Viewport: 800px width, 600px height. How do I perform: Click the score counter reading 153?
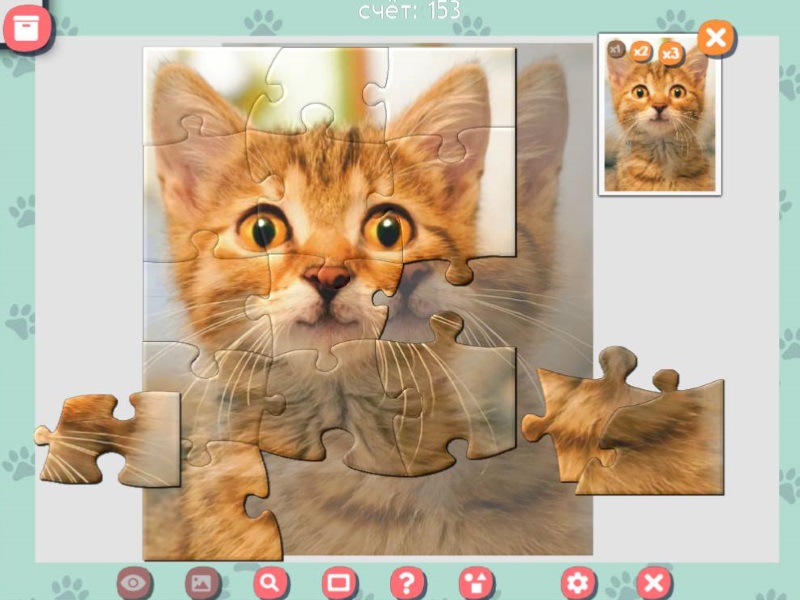point(409,10)
